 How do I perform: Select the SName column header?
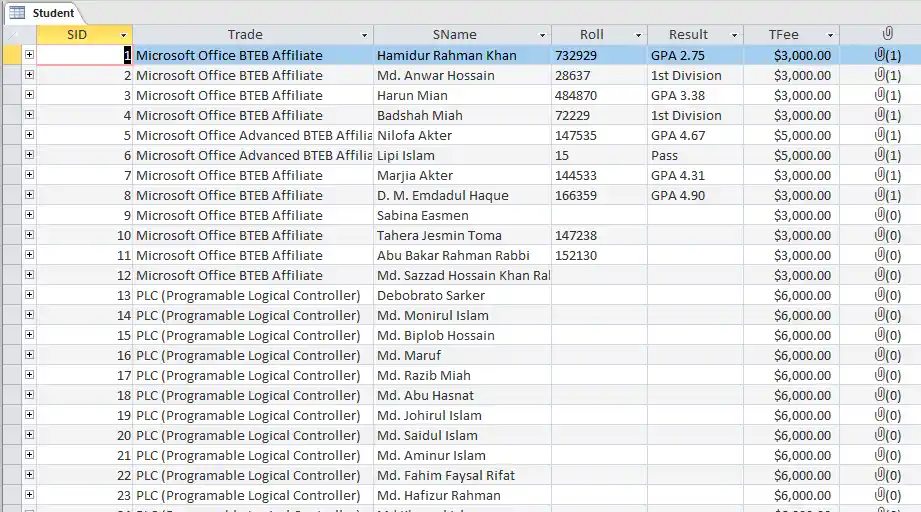pos(455,35)
